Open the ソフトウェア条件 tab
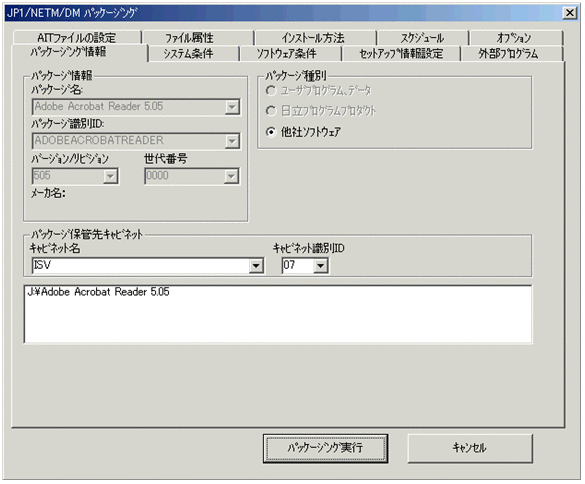This screenshot has width=585, height=484. click(x=290, y=54)
